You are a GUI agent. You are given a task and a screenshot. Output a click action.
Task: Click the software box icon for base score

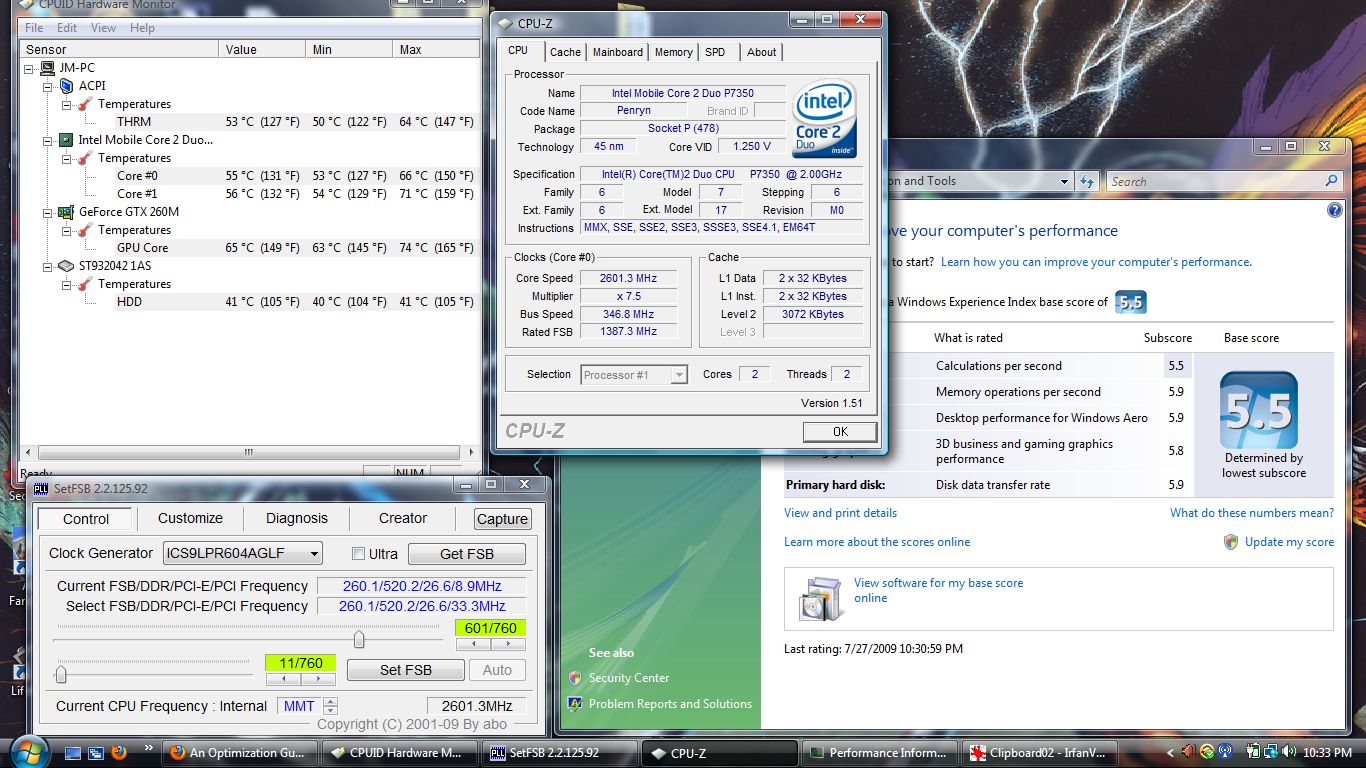point(821,597)
